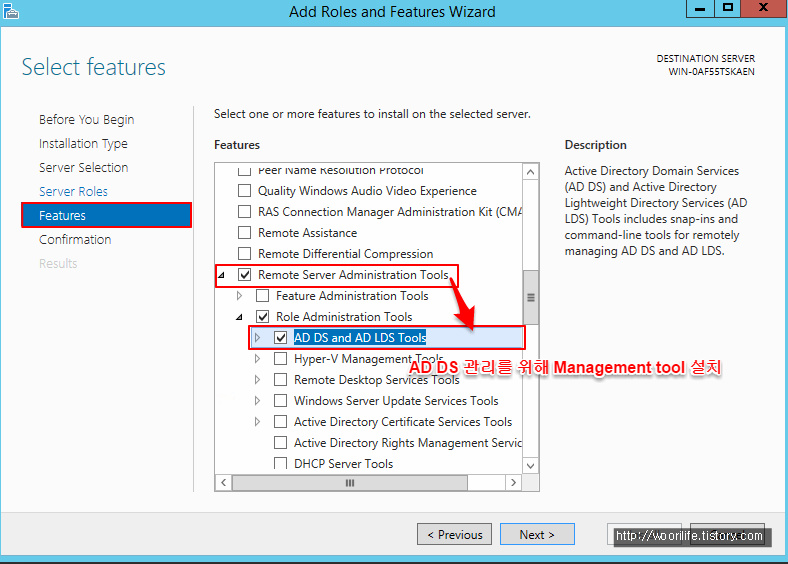Expand Remote Desktop Services Tools node
Screen dimensions: 788x564
(x=257, y=380)
